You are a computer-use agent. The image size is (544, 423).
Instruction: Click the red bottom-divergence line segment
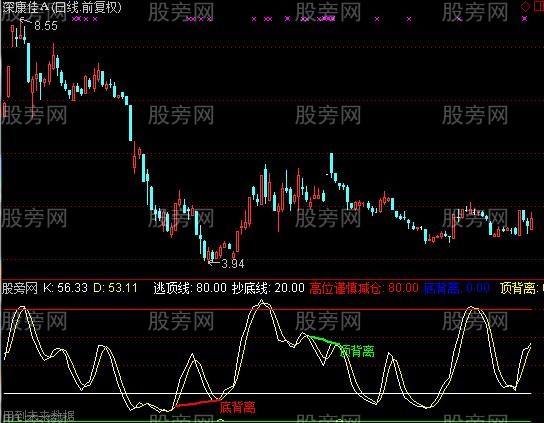(198, 403)
